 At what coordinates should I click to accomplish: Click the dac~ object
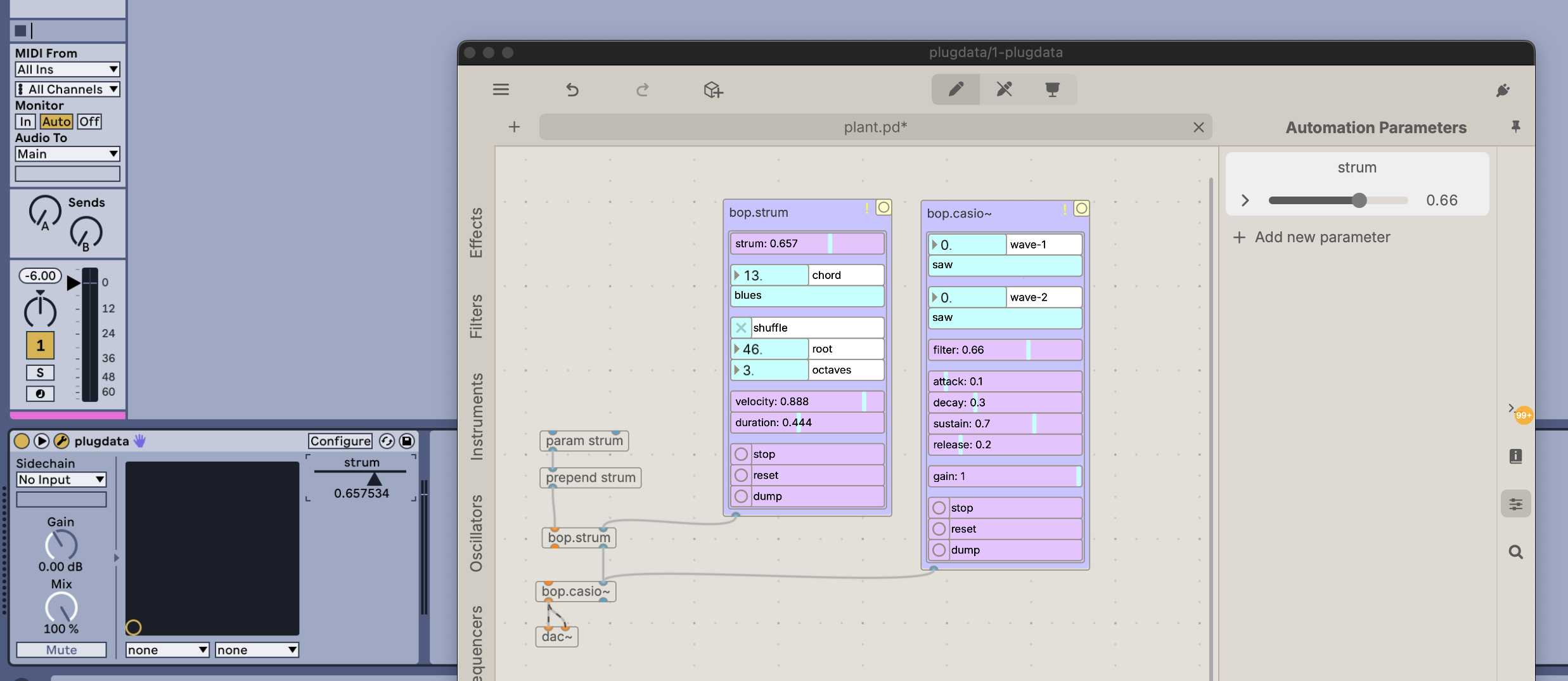point(556,637)
